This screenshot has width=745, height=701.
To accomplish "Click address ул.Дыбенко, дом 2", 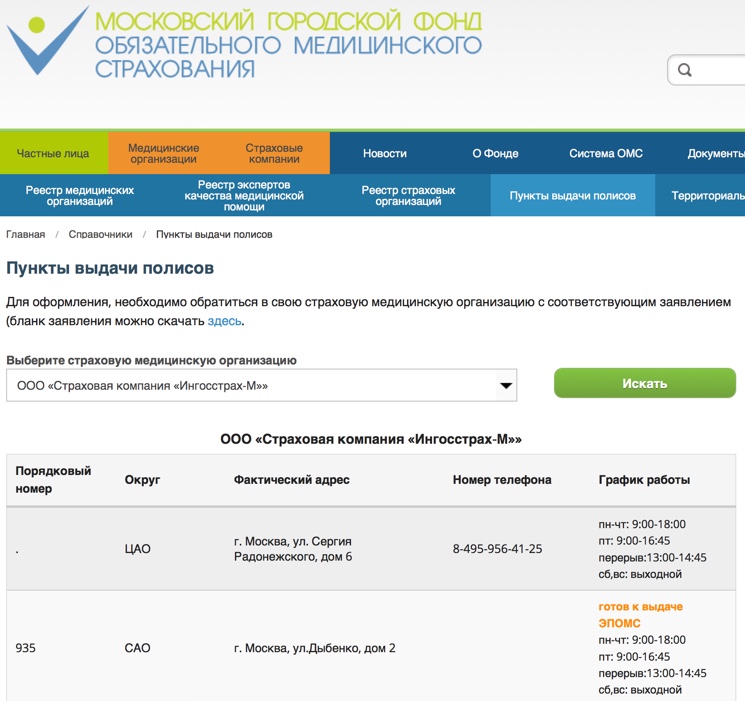I will [315, 648].
